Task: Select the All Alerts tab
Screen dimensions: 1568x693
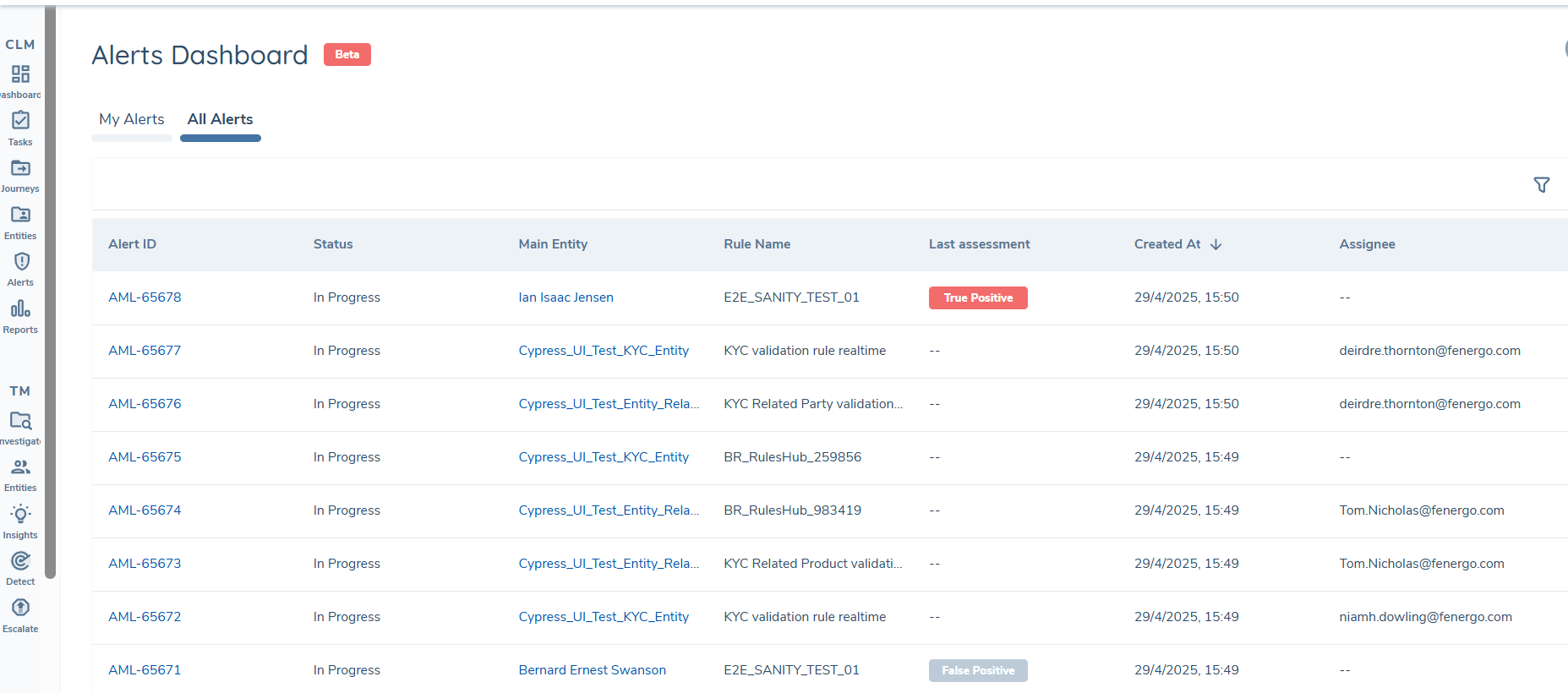Action: coord(220,119)
